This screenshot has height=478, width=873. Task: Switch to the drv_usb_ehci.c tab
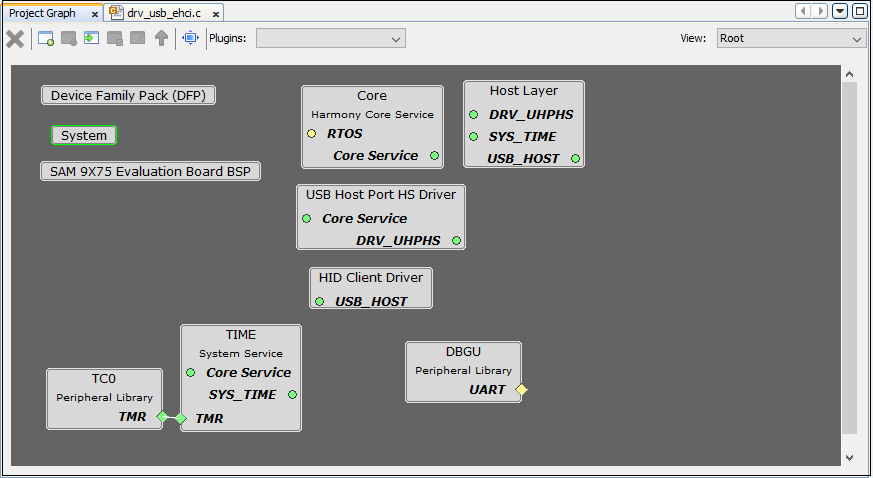coord(158,13)
